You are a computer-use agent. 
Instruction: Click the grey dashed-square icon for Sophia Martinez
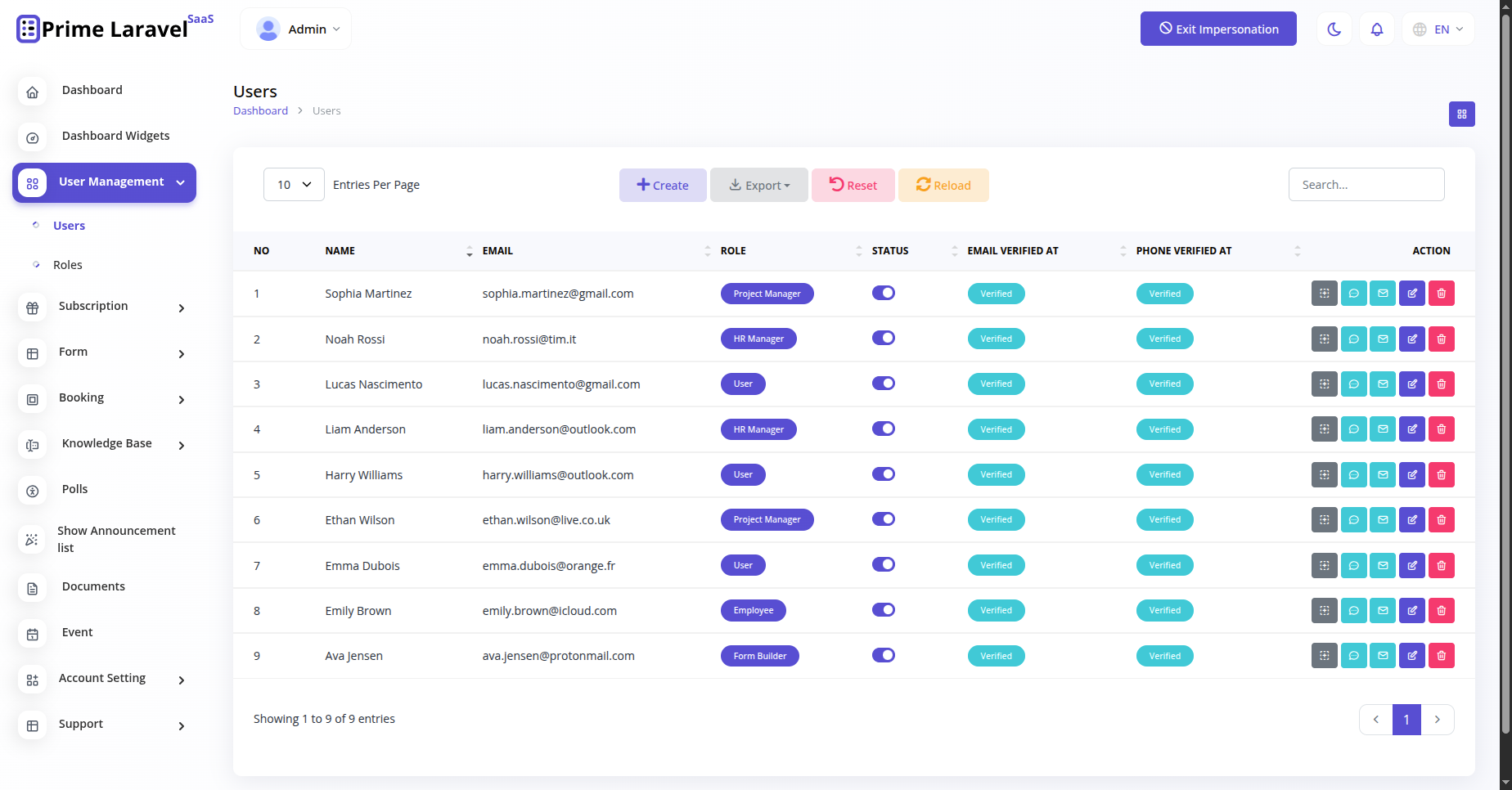[x=1325, y=294]
